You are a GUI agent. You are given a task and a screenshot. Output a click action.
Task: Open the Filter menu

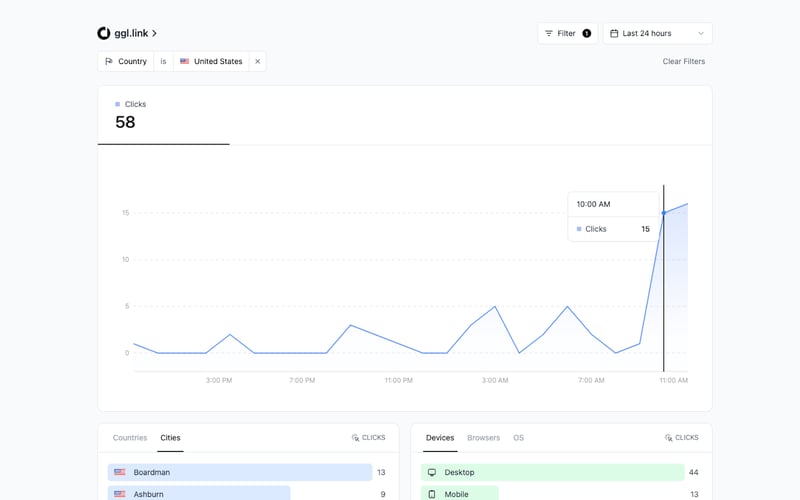(x=567, y=33)
